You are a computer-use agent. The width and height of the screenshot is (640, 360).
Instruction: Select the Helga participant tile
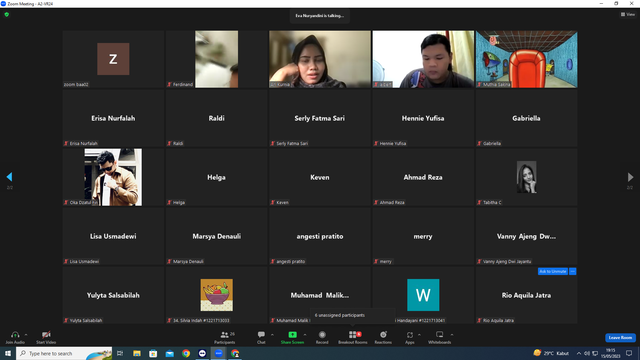tap(216, 177)
